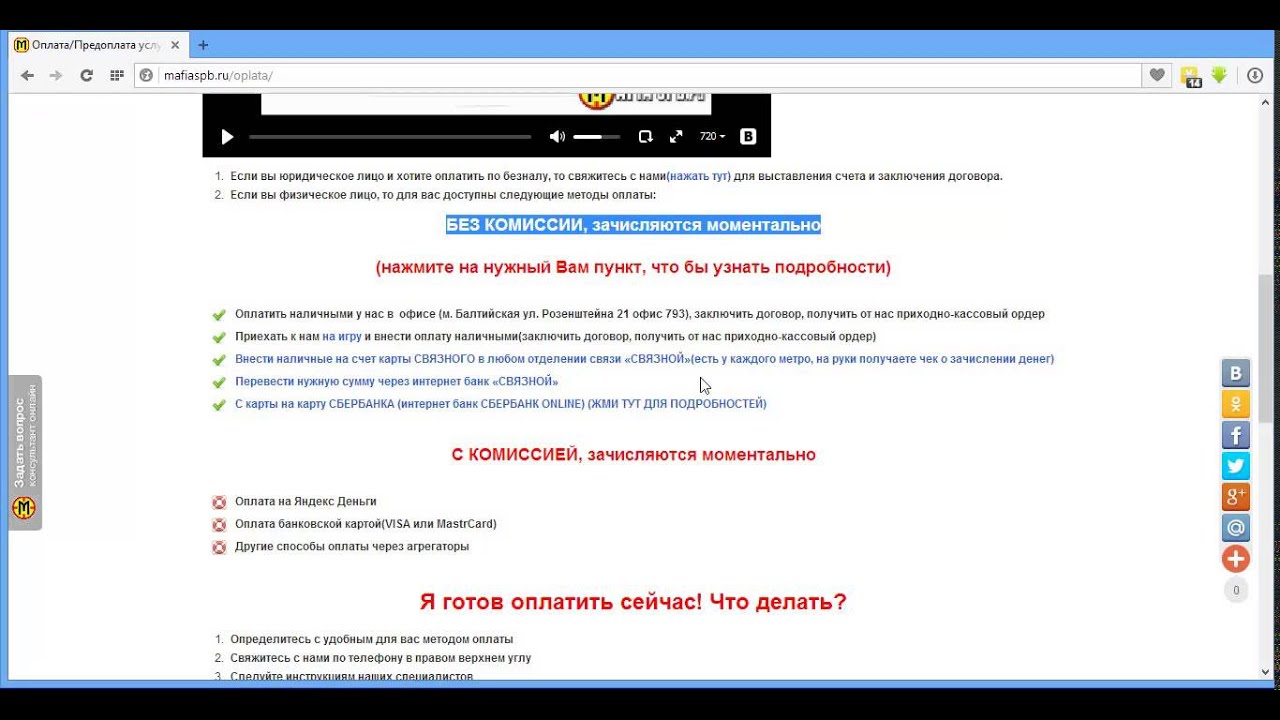Click the share counter showing 0
1280x720 pixels.
point(1236,590)
